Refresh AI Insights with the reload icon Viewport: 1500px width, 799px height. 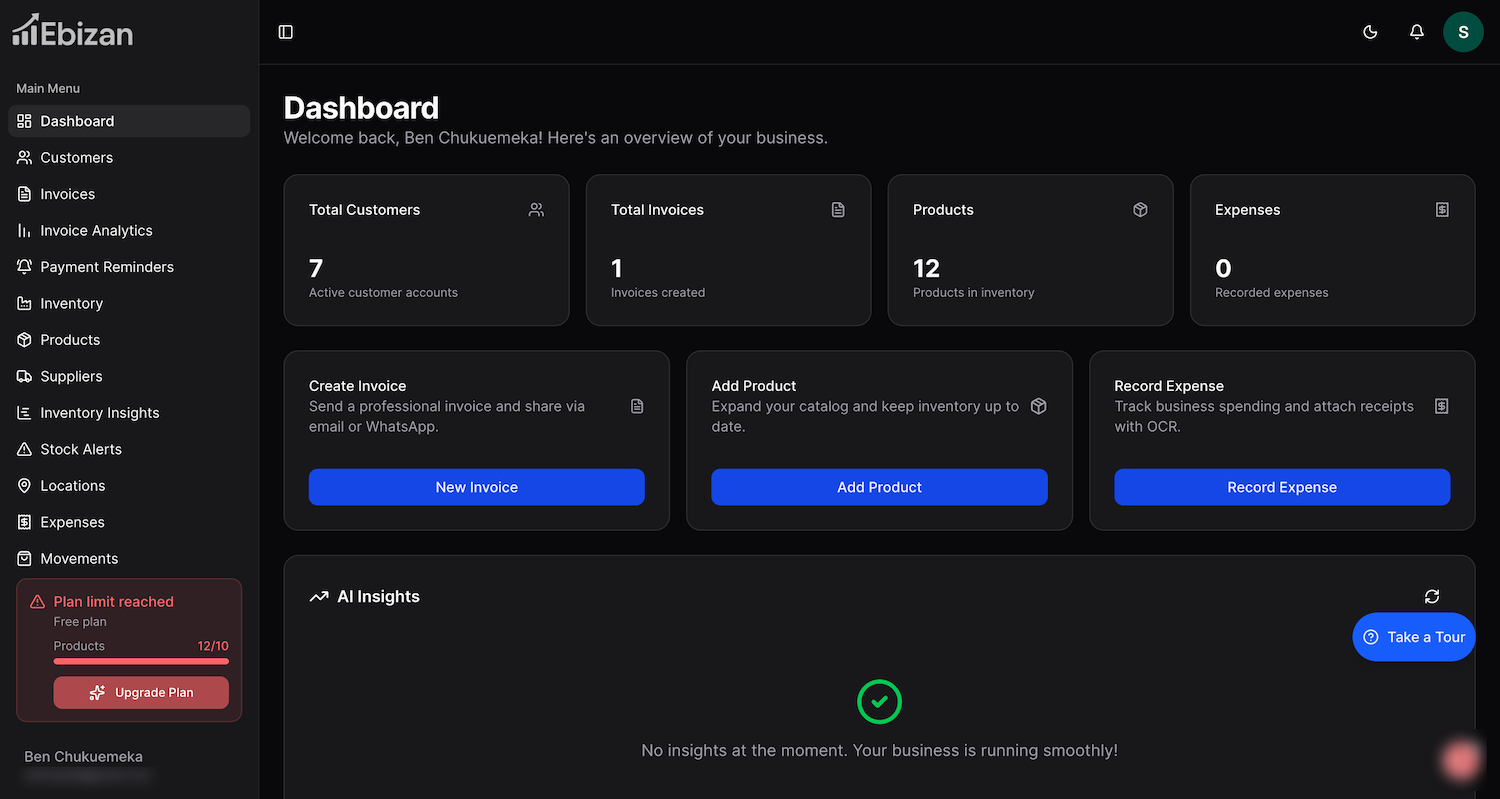1432,596
